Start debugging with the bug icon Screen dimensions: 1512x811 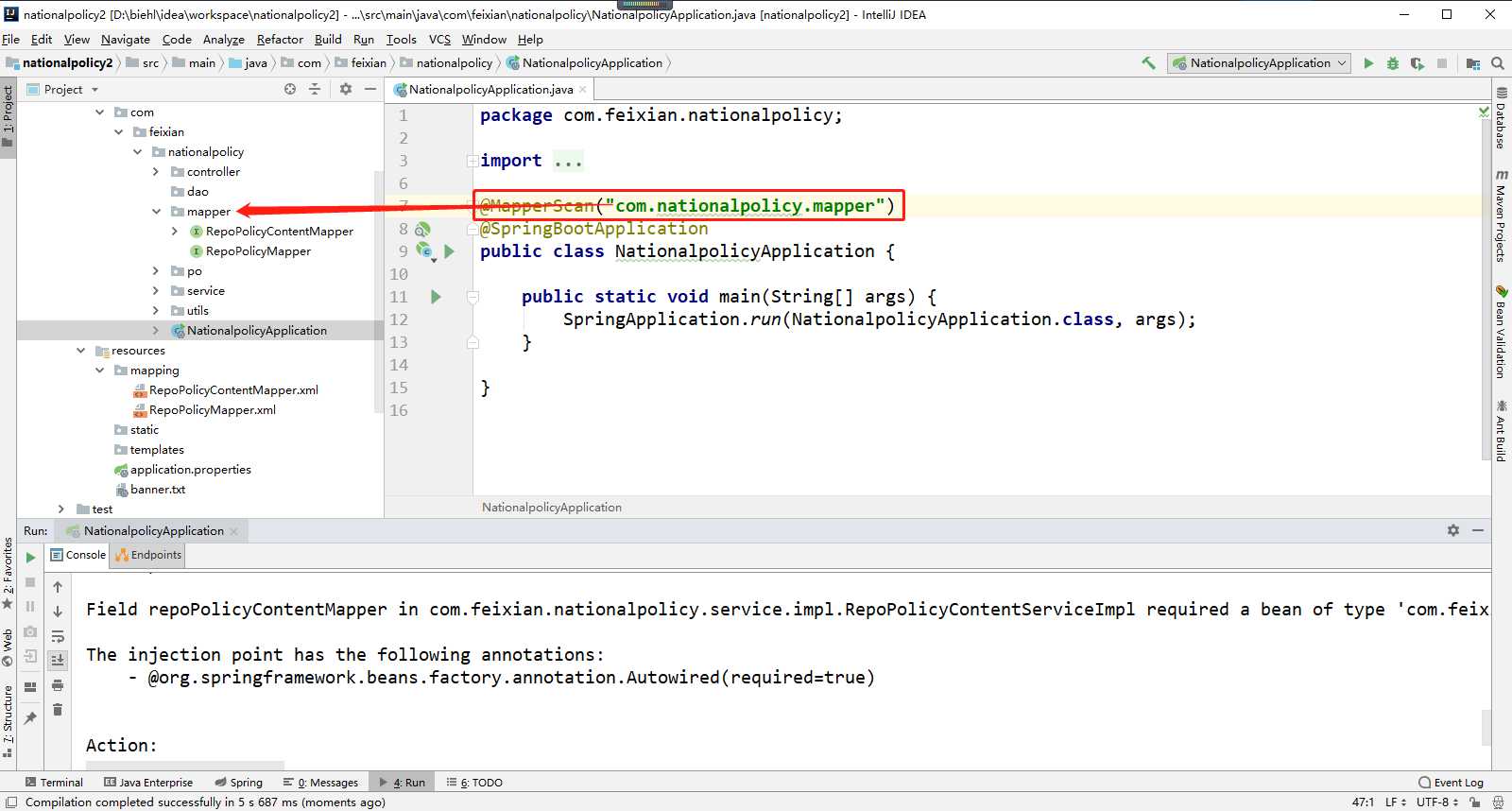[1392, 63]
